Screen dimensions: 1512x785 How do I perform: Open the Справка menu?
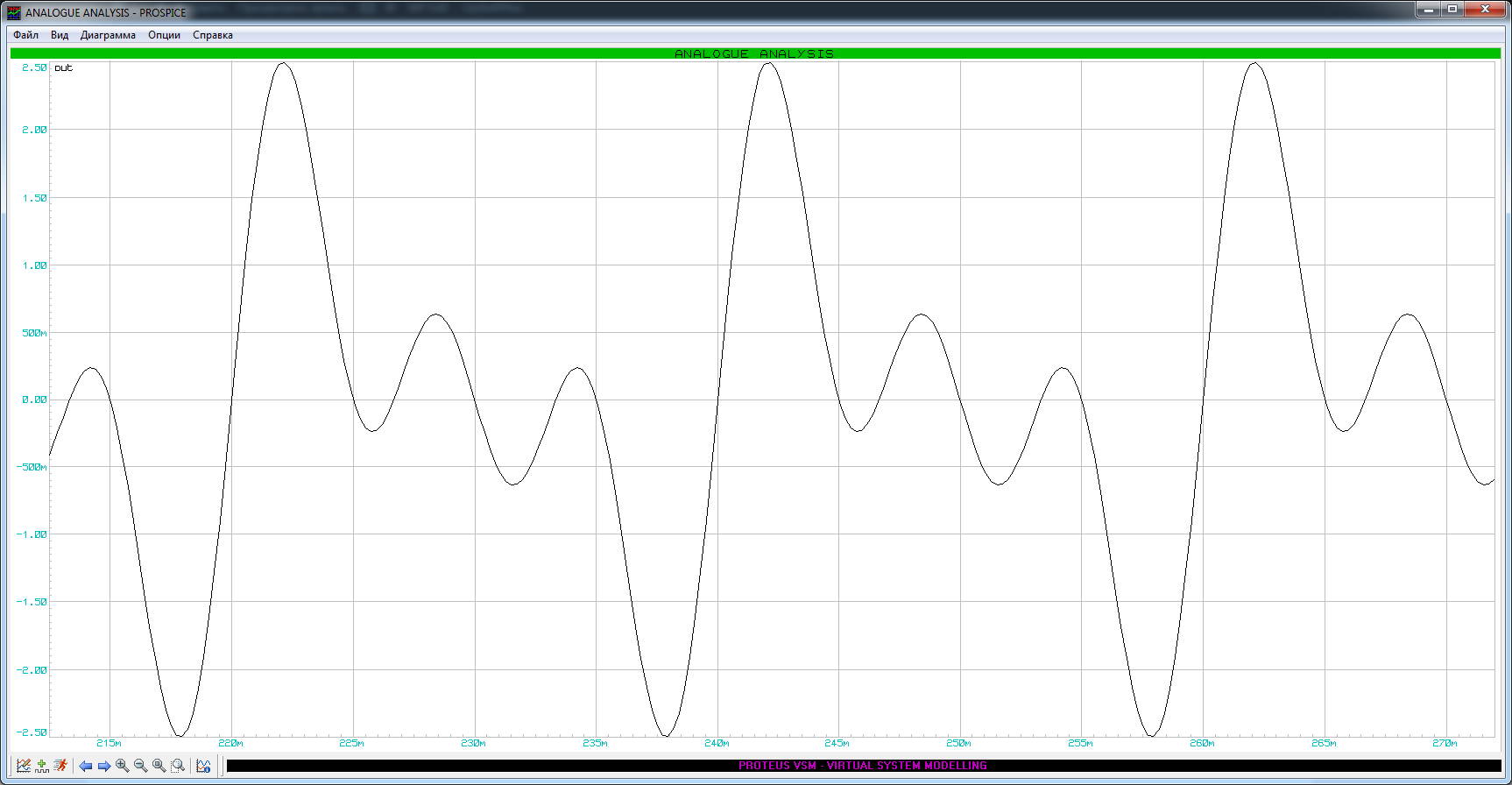tap(213, 35)
